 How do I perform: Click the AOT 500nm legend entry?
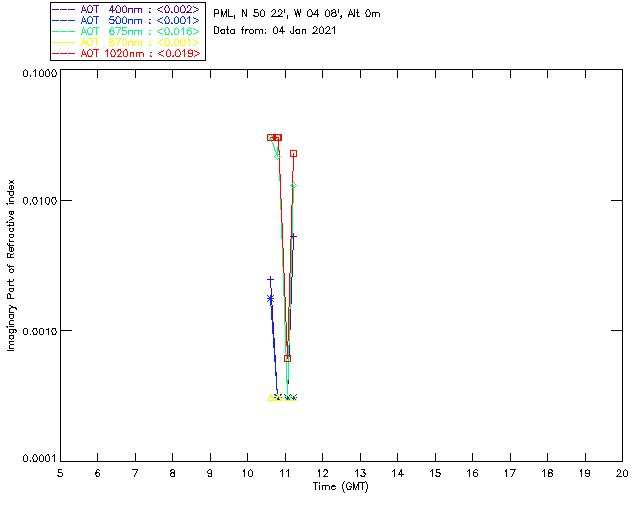126,20
